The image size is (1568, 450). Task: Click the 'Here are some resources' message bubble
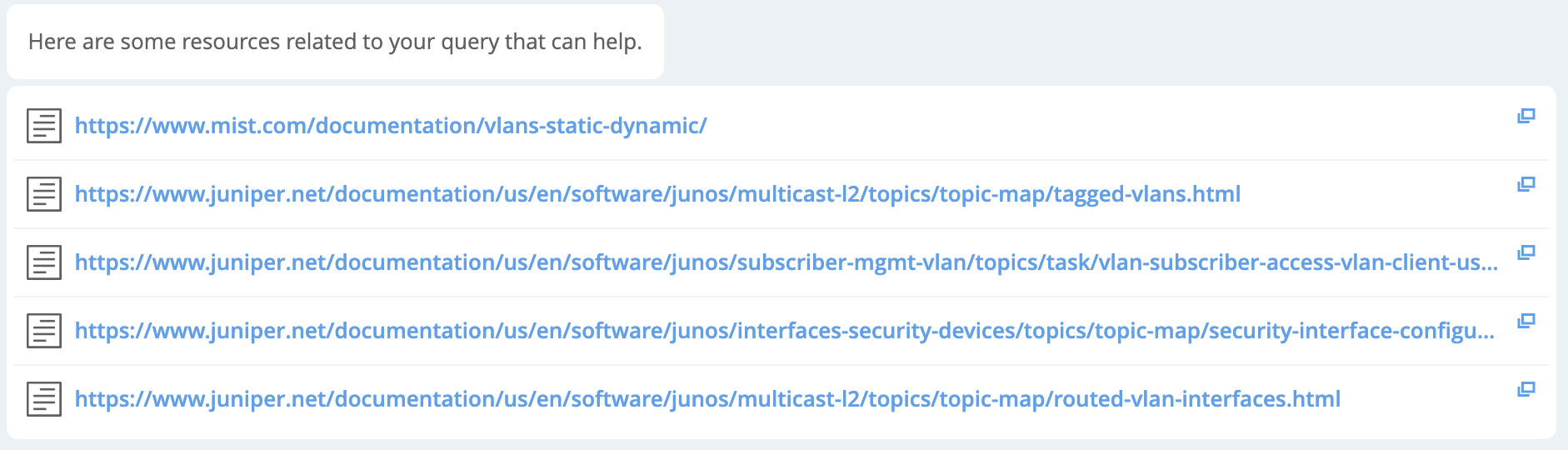(335, 42)
